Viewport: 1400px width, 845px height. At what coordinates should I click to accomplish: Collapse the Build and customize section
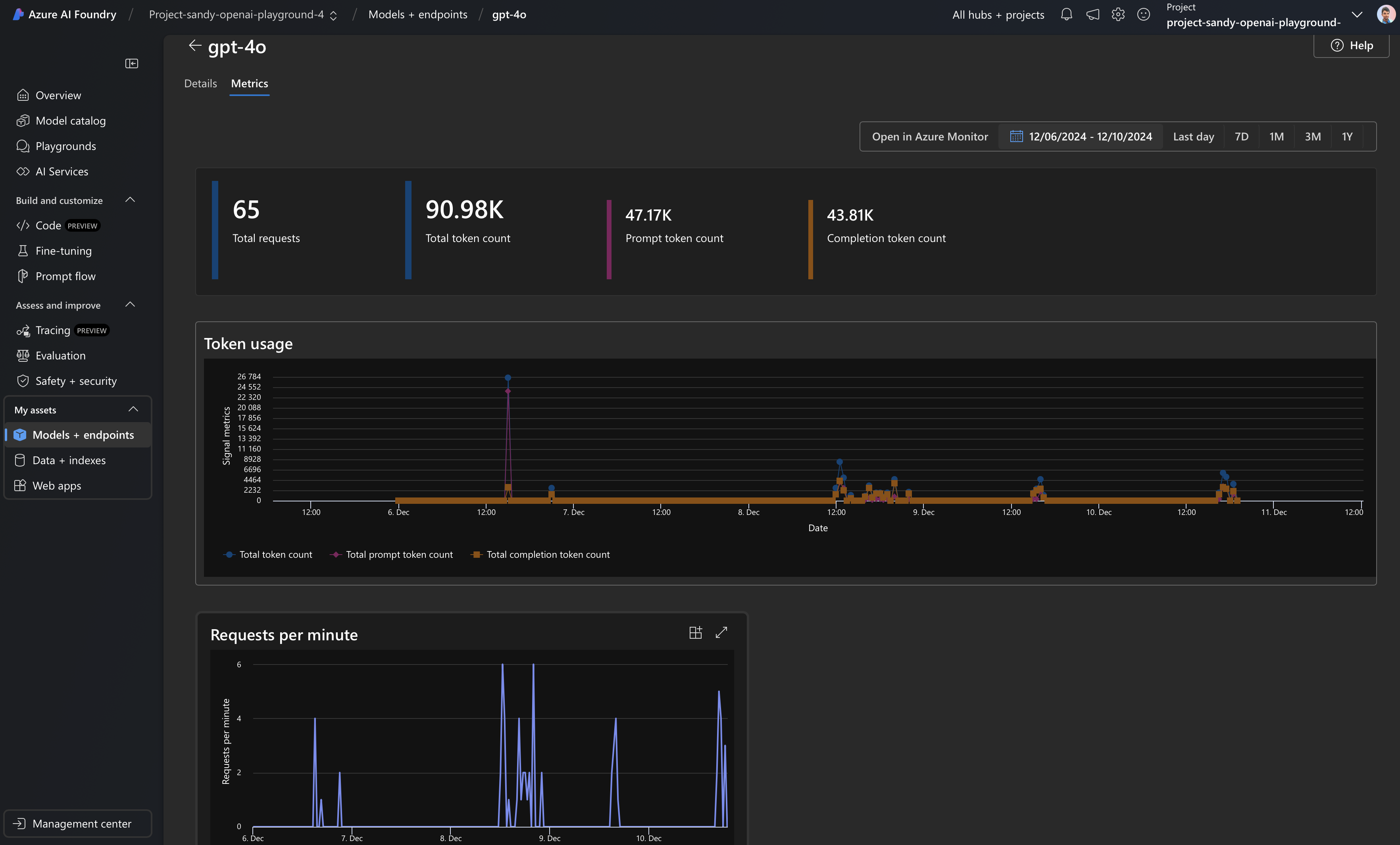(130, 200)
